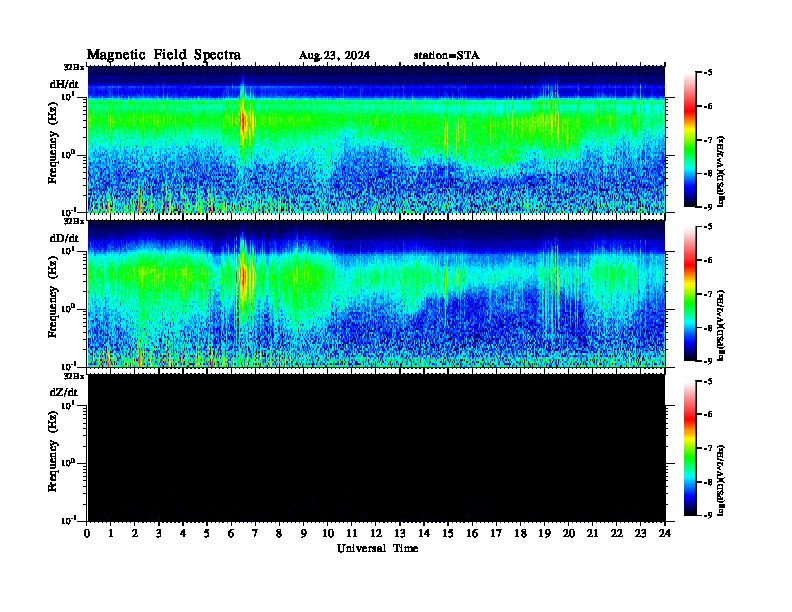Click the '-5' value on the dH/dt colorbar
792x612 pixels.
pos(707,73)
